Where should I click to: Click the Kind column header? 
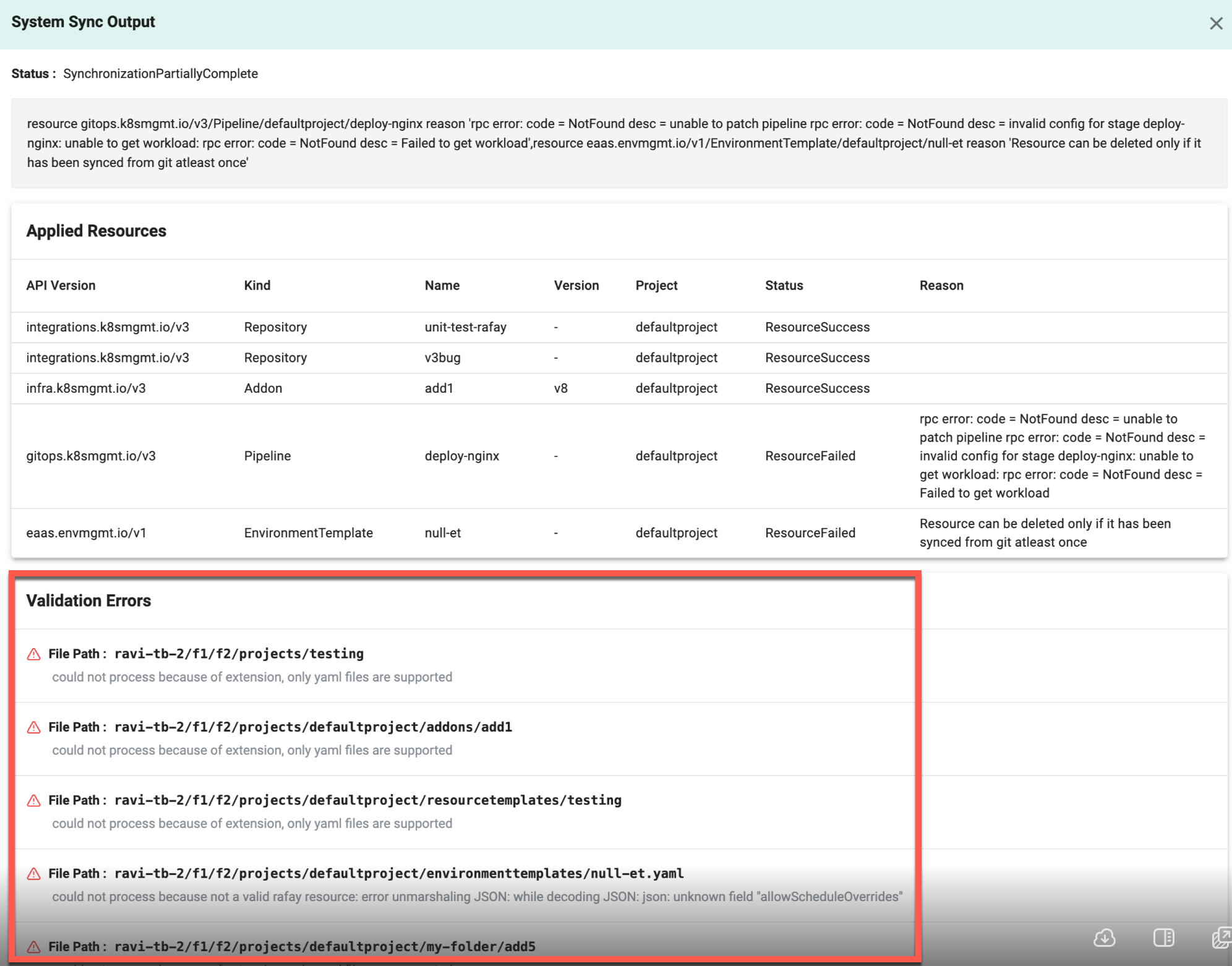click(257, 286)
